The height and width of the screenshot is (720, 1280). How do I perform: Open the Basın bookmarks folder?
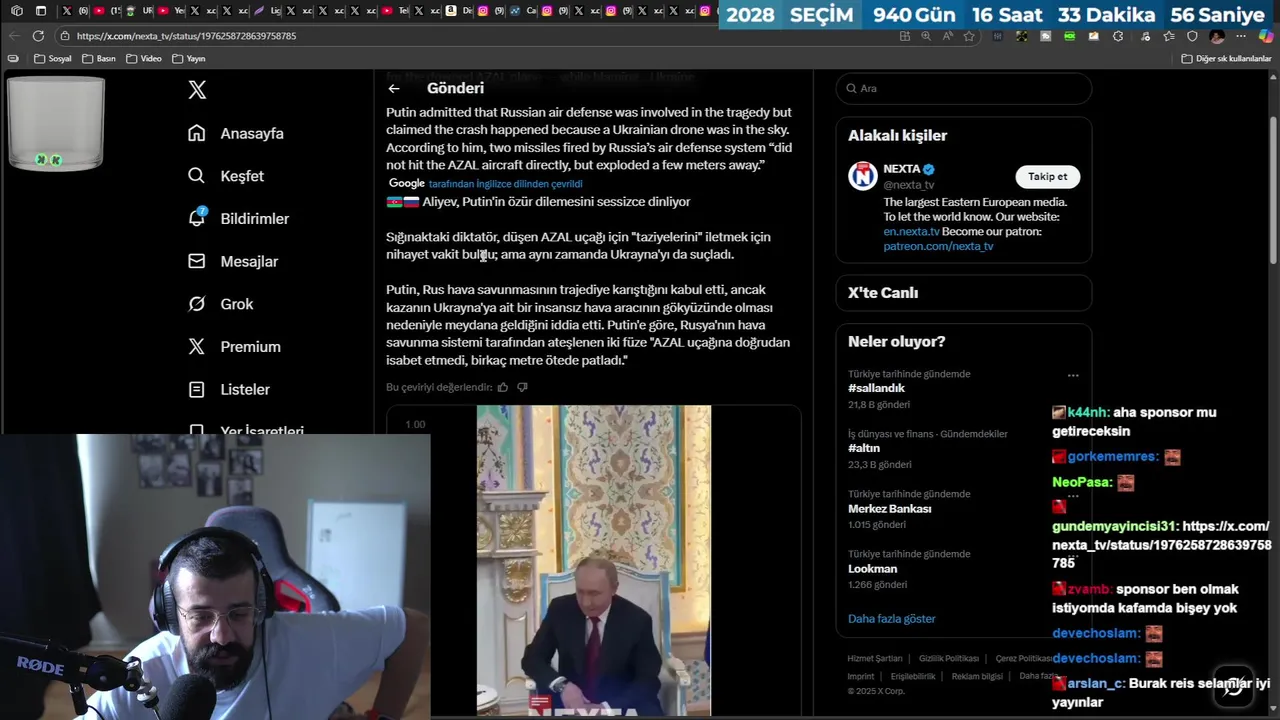pyautogui.click(x=99, y=58)
